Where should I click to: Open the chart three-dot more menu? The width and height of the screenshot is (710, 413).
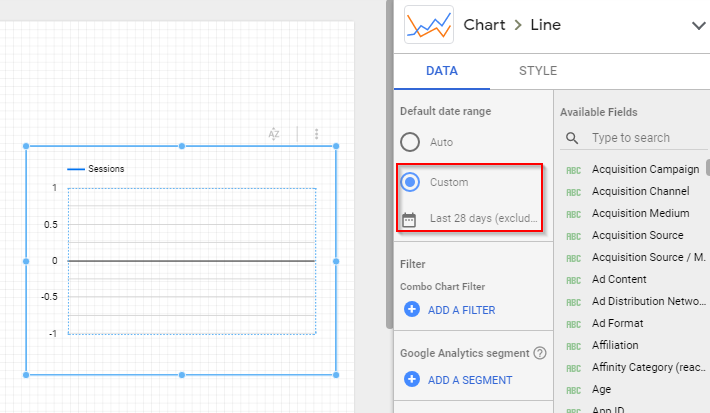click(317, 134)
